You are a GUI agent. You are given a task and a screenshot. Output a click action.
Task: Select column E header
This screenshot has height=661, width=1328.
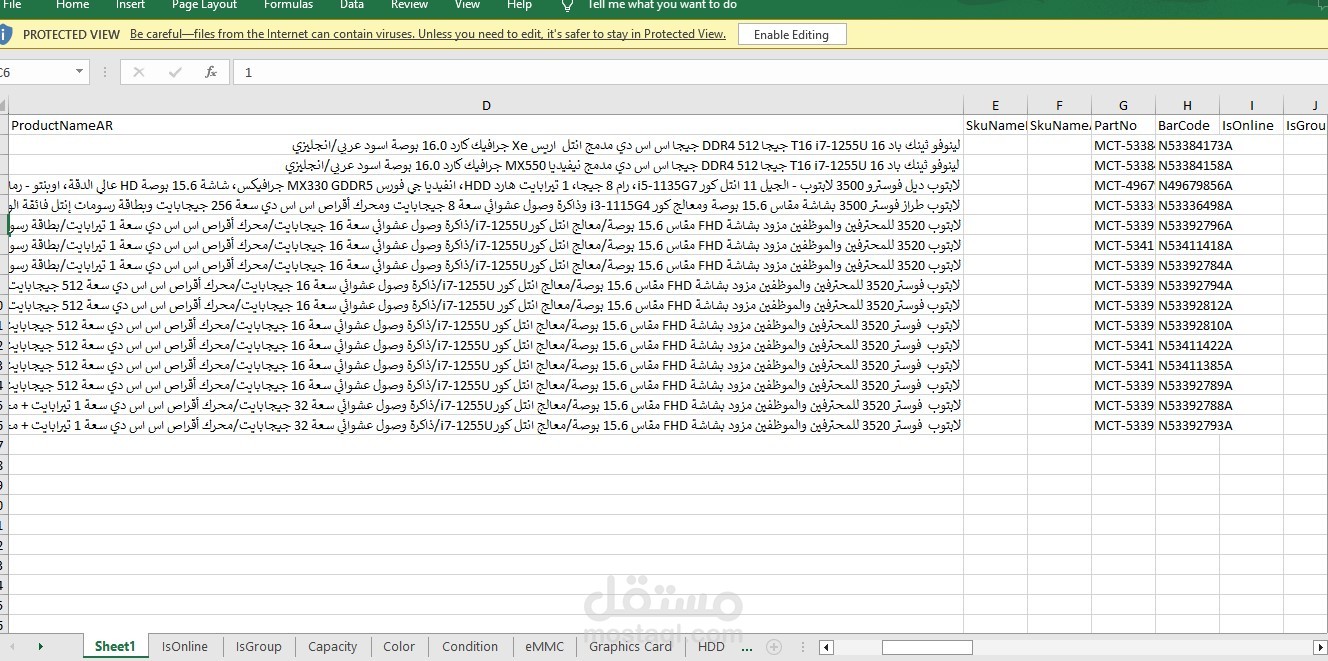996,105
